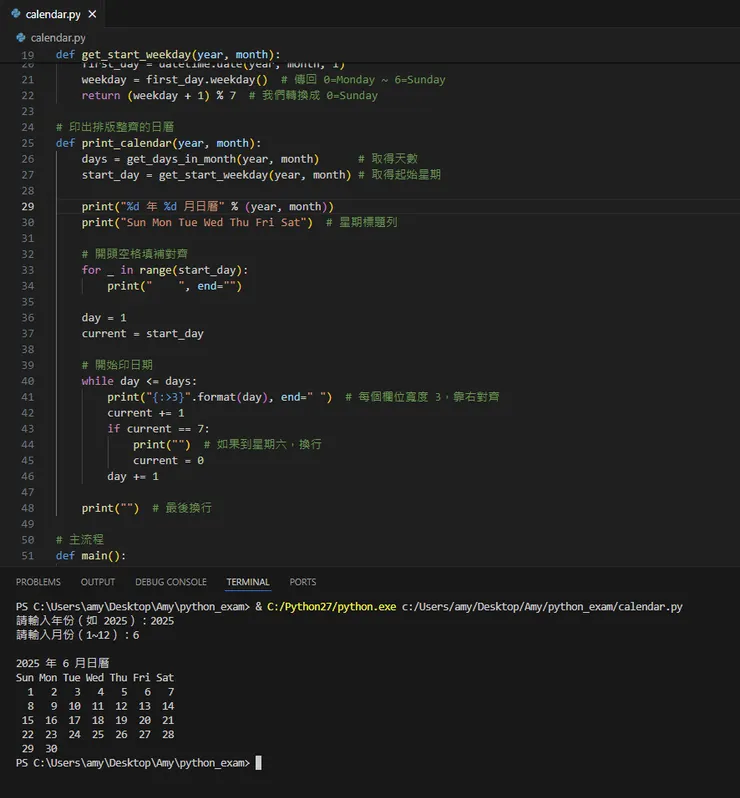Image resolution: width=740 pixels, height=798 pixels.
Task: Click the Python icon in the breadcrumb
Action: click(20, 38)
